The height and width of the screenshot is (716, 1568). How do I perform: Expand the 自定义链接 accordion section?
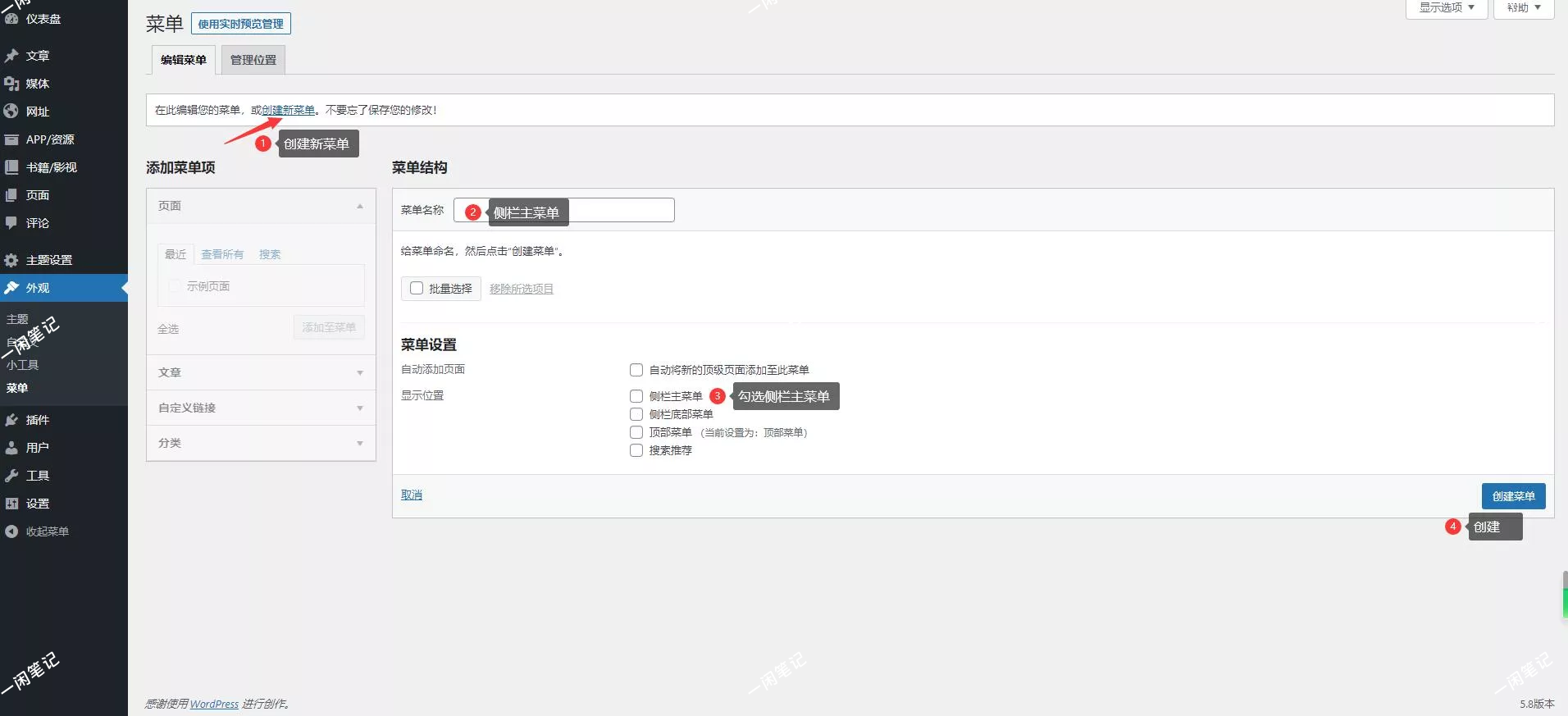click(261, 408)
